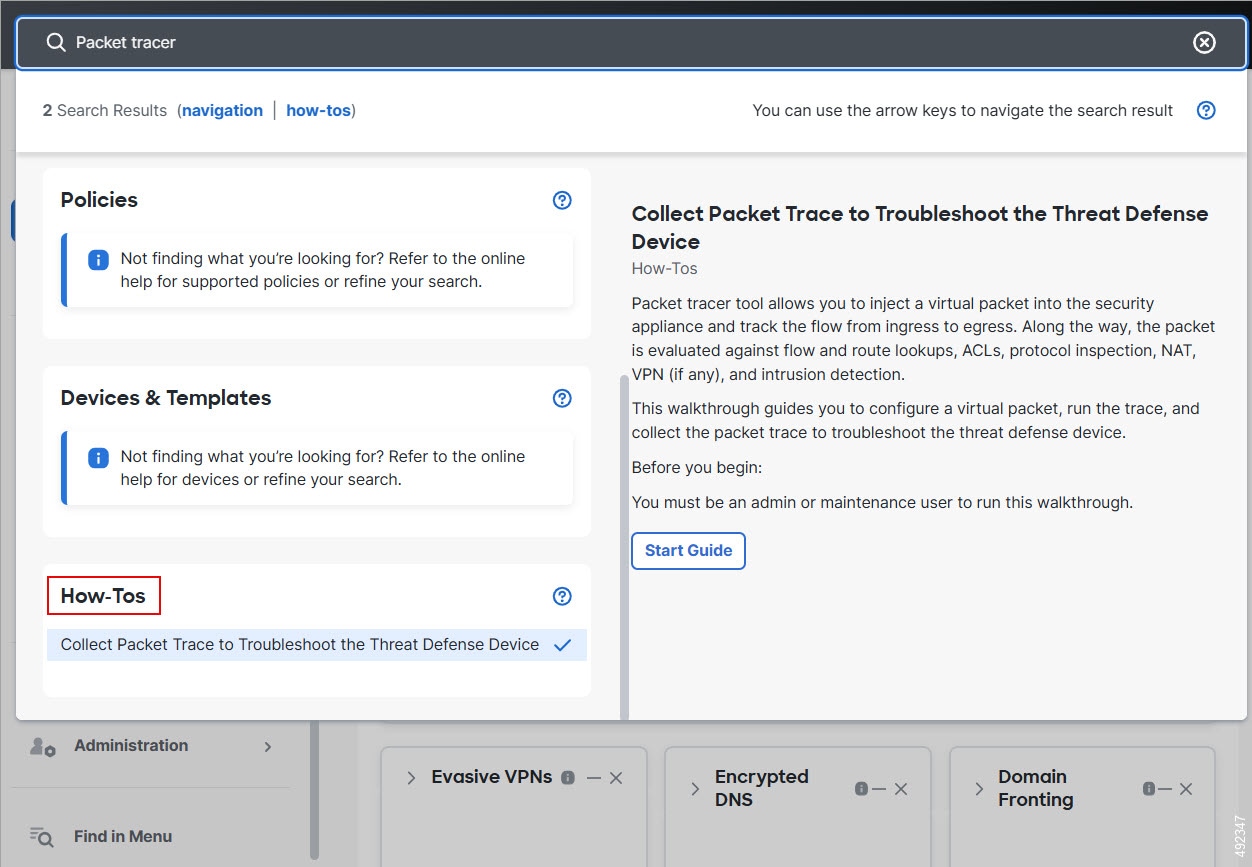Open the search help icon near arrow-keys hint
The image size is (1252, 867).
[x=1206, y=110]
